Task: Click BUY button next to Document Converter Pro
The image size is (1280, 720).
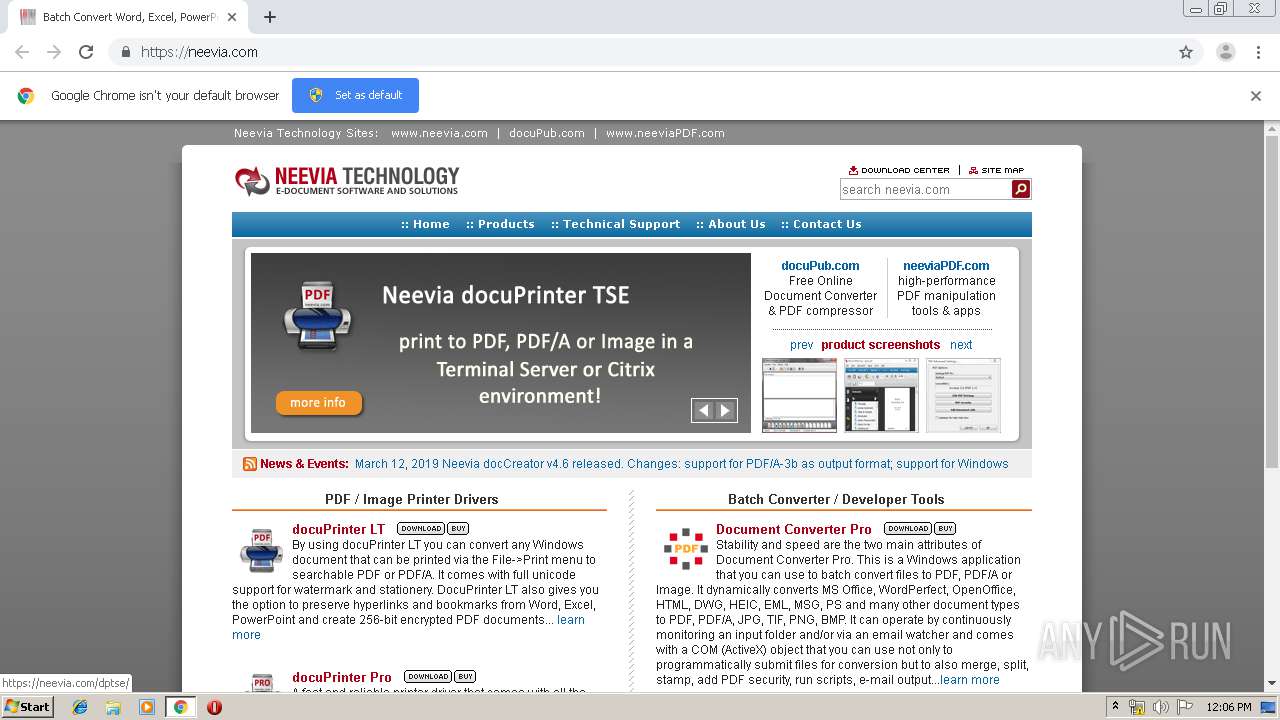Action: pyautogui.click(x=945, y=528)
